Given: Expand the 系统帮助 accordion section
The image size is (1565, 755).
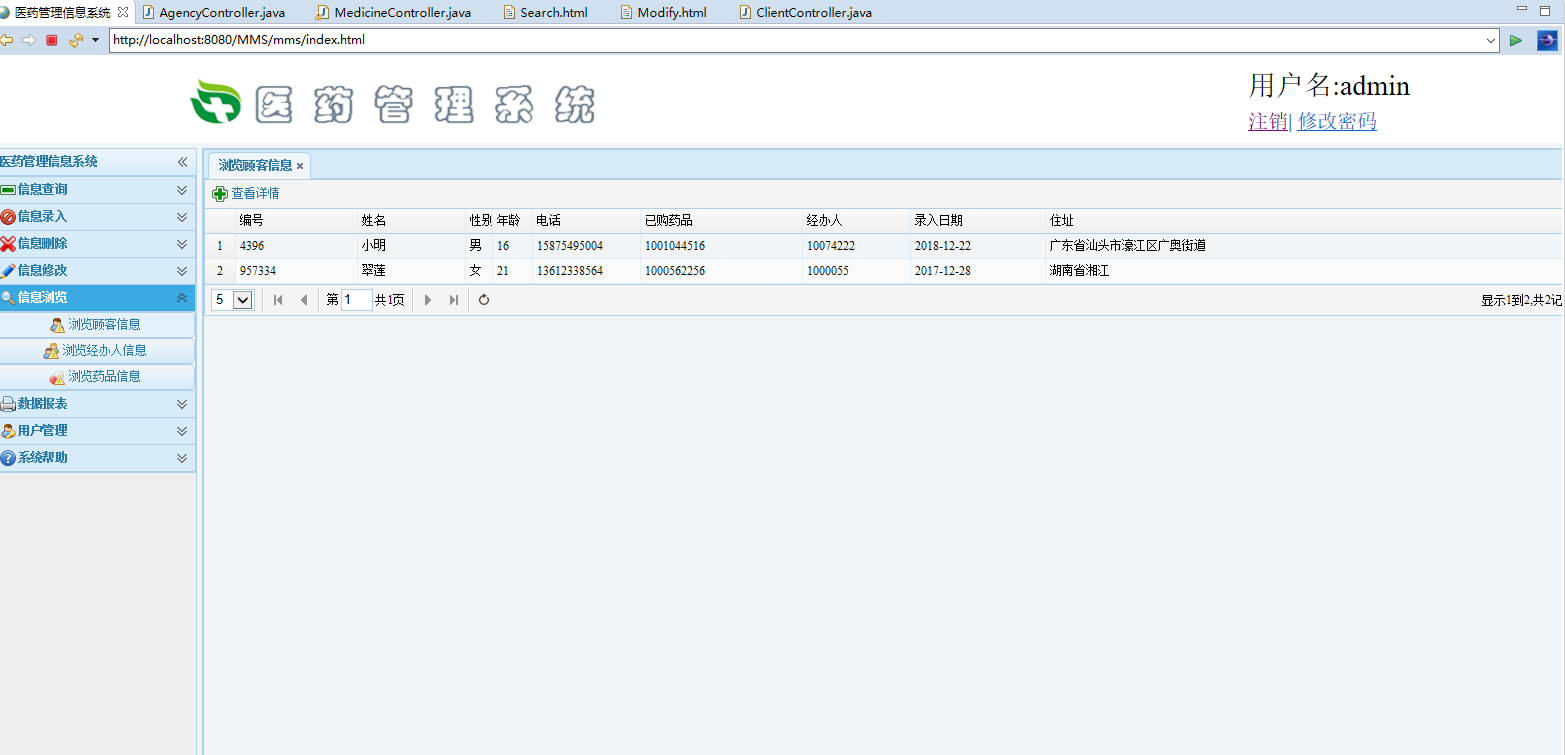Looking at the screenshot, I should pyautogui.click(x=182, y=458).
